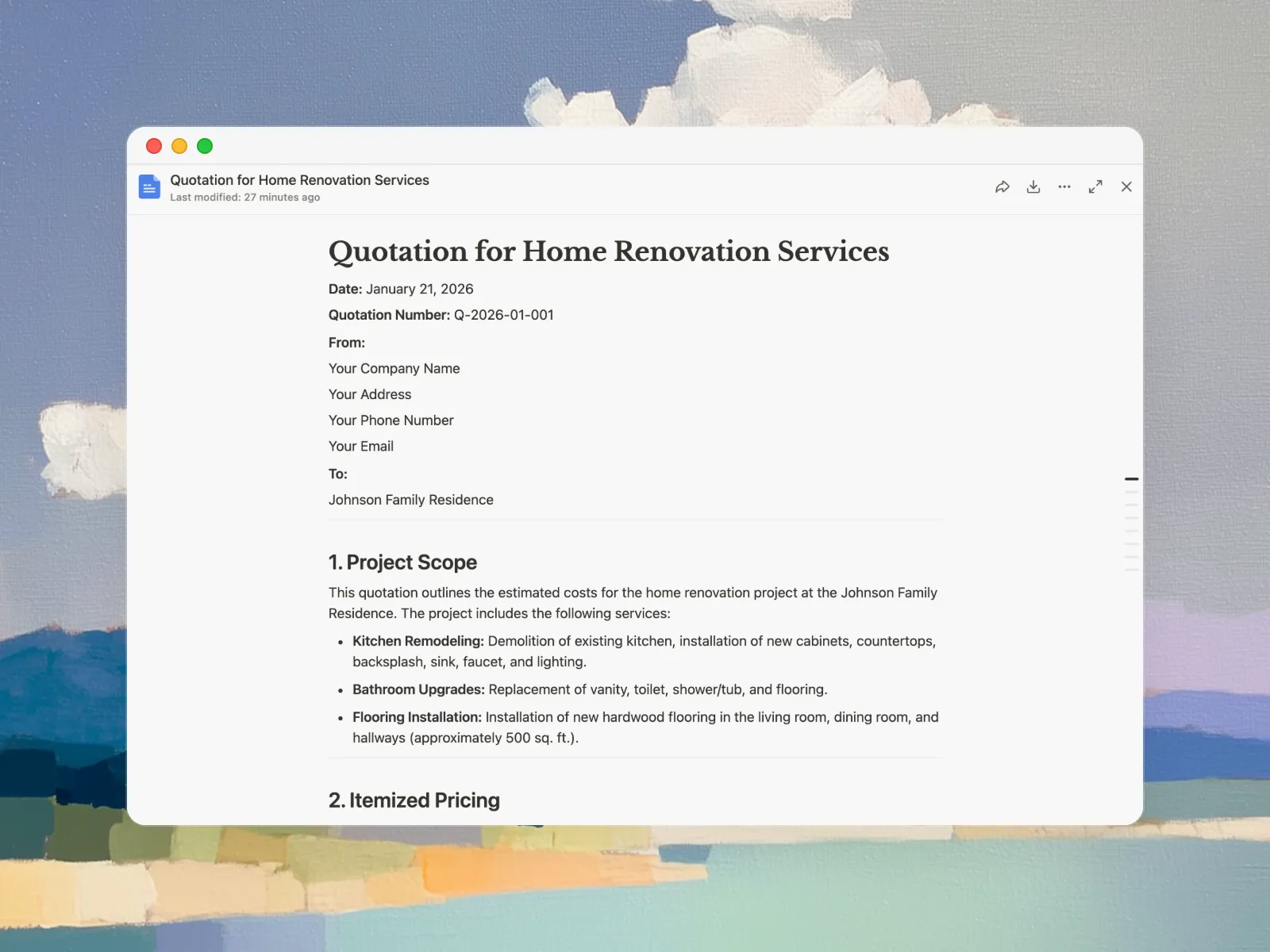The image size is (1270, 952).
Task: Click the '1. Project Scope' heading
Action: point(402,562)
